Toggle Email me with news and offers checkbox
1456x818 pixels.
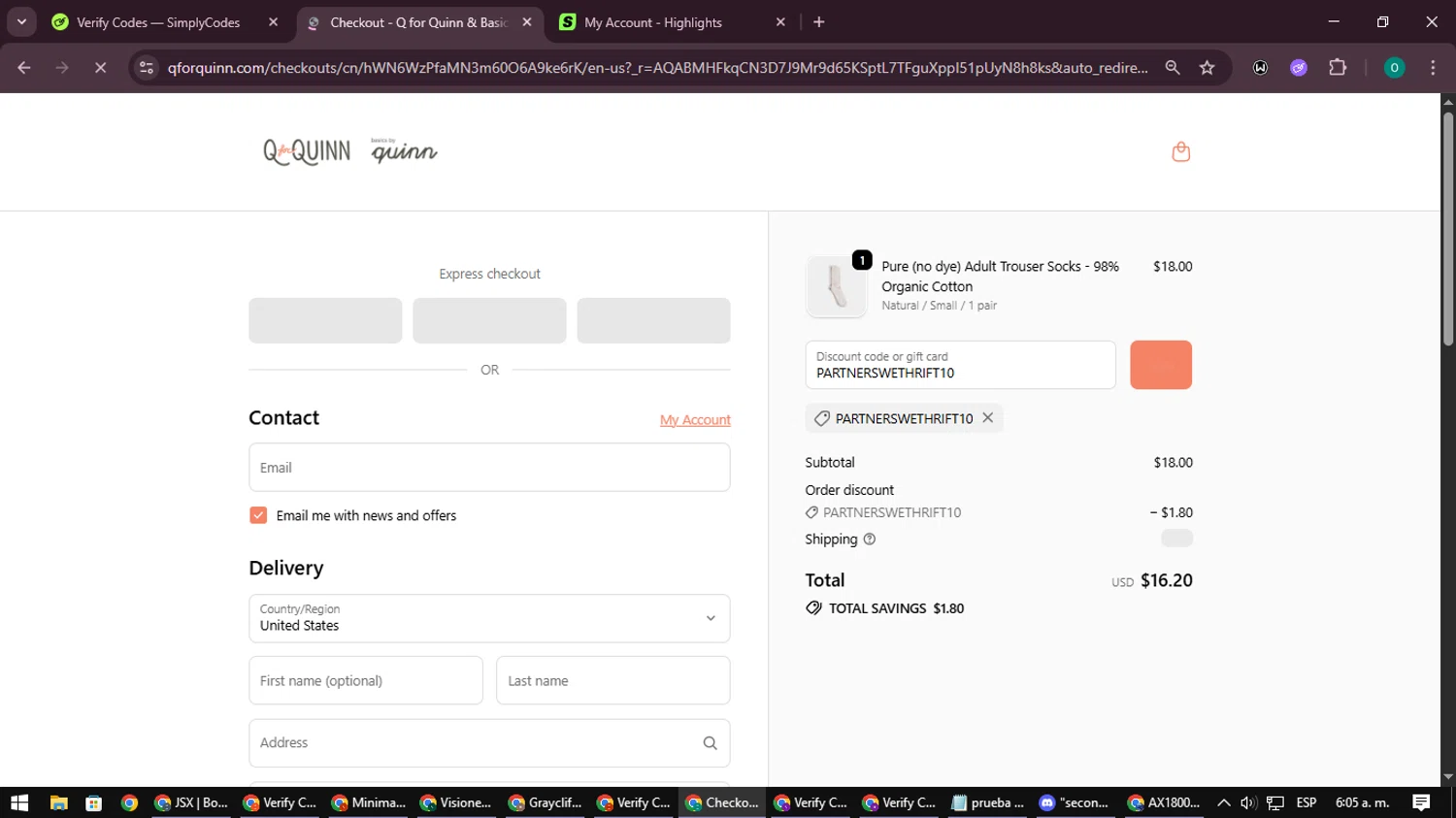258,515
